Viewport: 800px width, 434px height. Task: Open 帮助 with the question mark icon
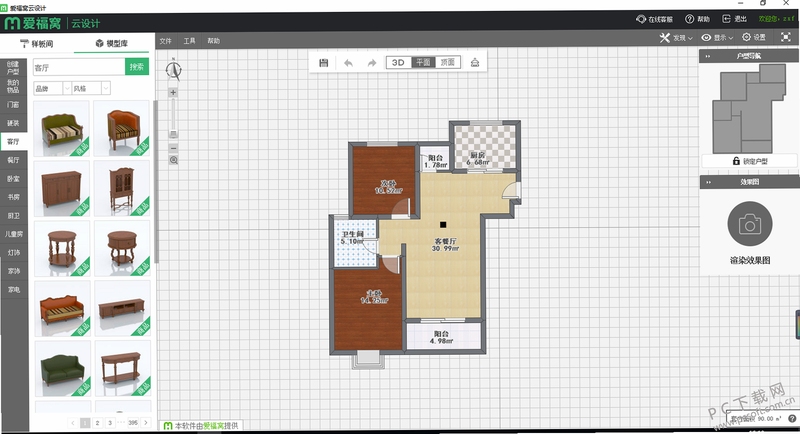[x=697, y=19]
